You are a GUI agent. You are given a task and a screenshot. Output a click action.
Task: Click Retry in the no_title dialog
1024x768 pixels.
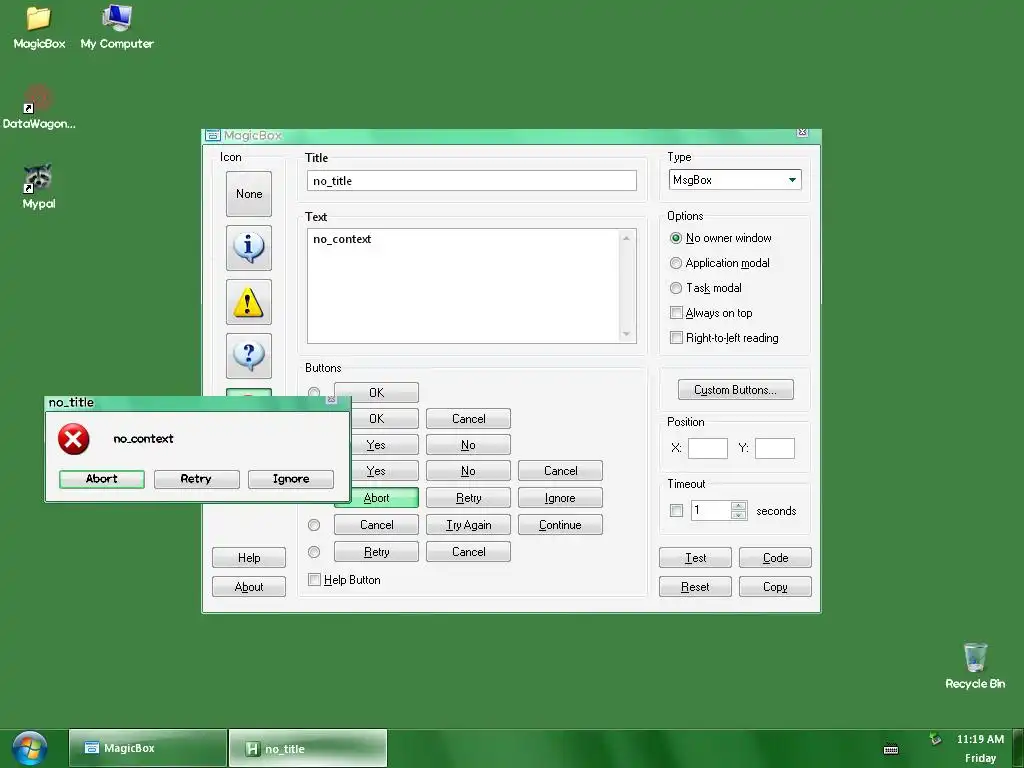tap(197, 479)
